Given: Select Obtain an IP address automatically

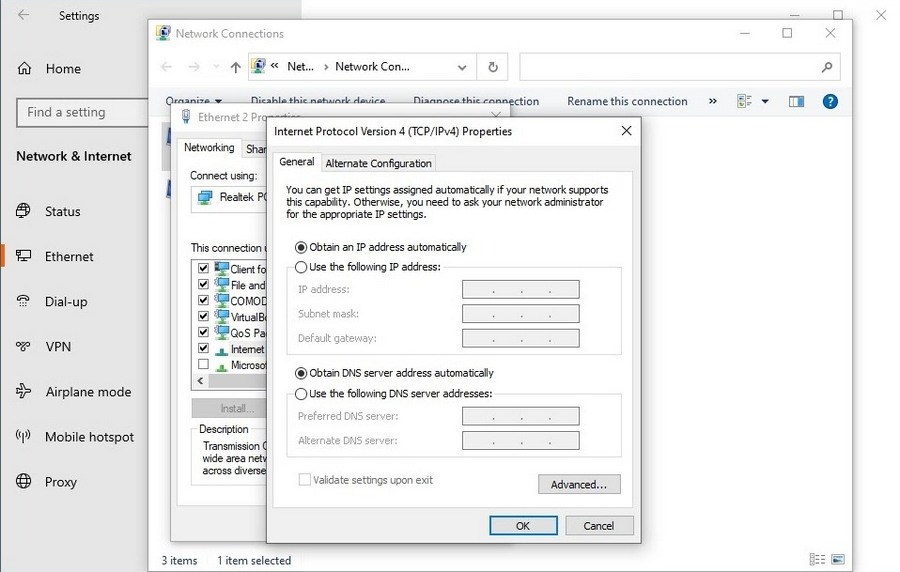Looking at the screenshot, I should [x=301, y=247].
